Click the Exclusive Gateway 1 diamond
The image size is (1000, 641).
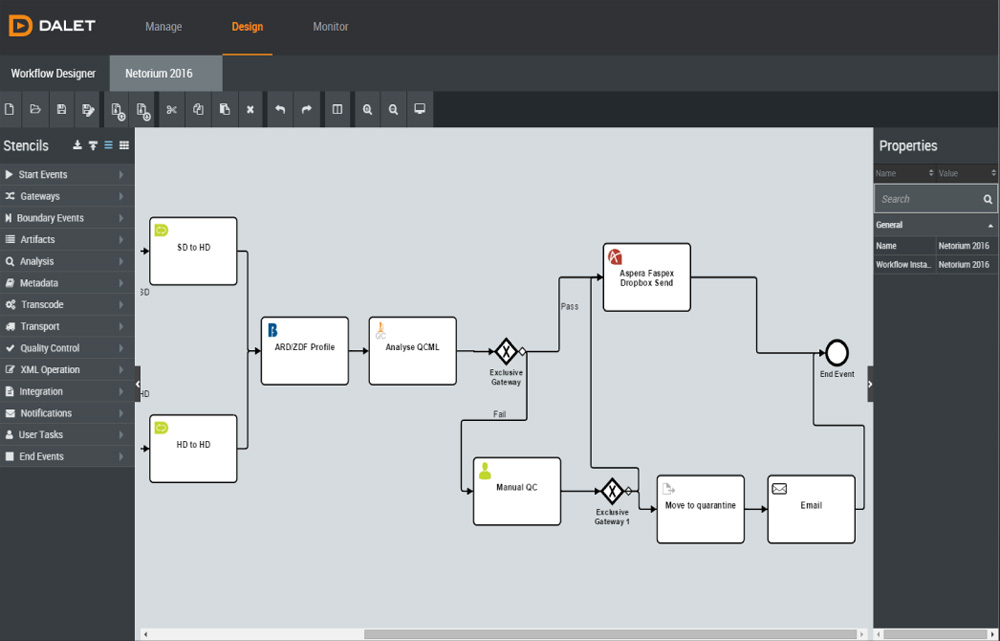612,491
